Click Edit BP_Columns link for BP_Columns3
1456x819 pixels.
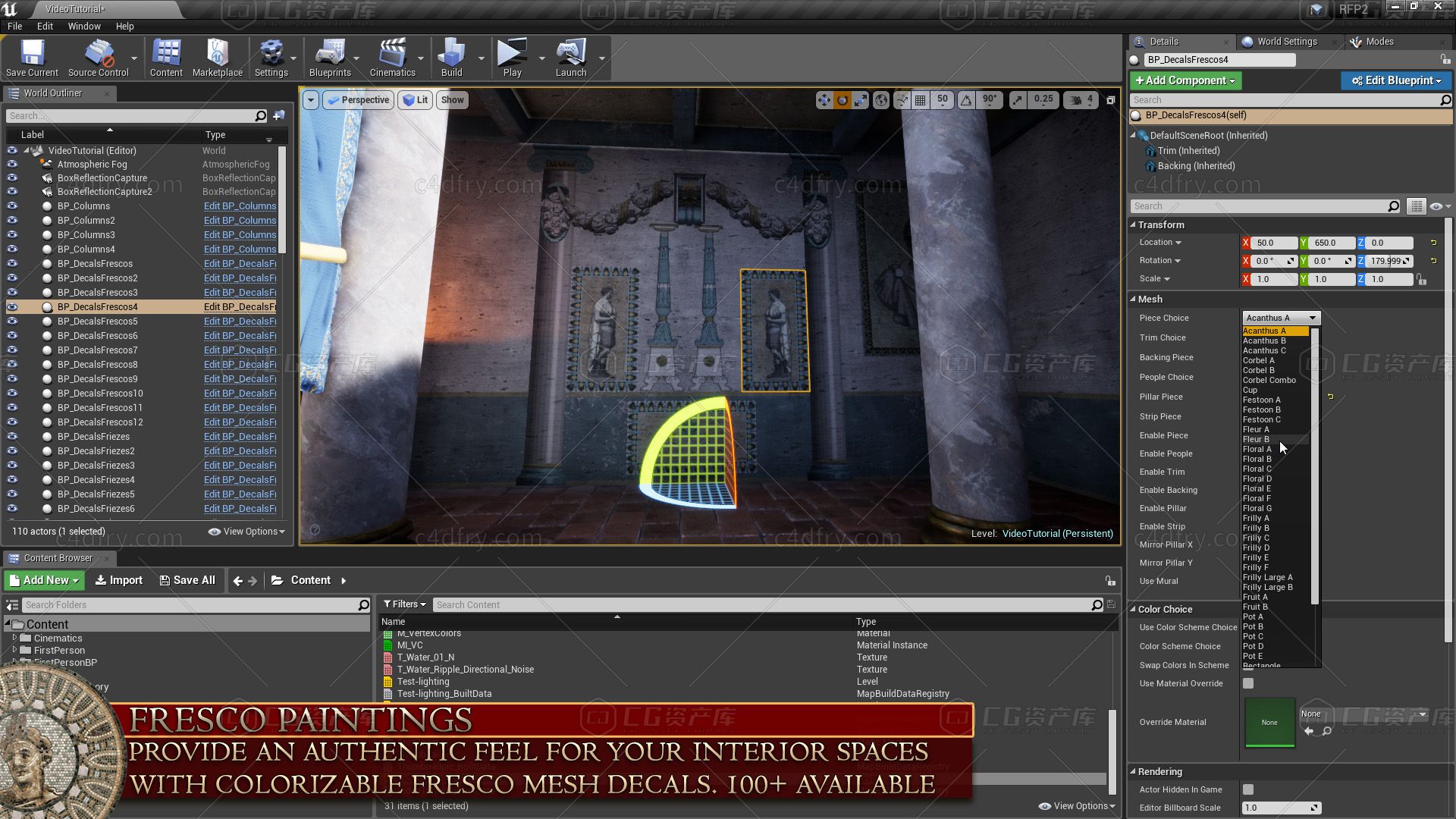pos(240,234)
